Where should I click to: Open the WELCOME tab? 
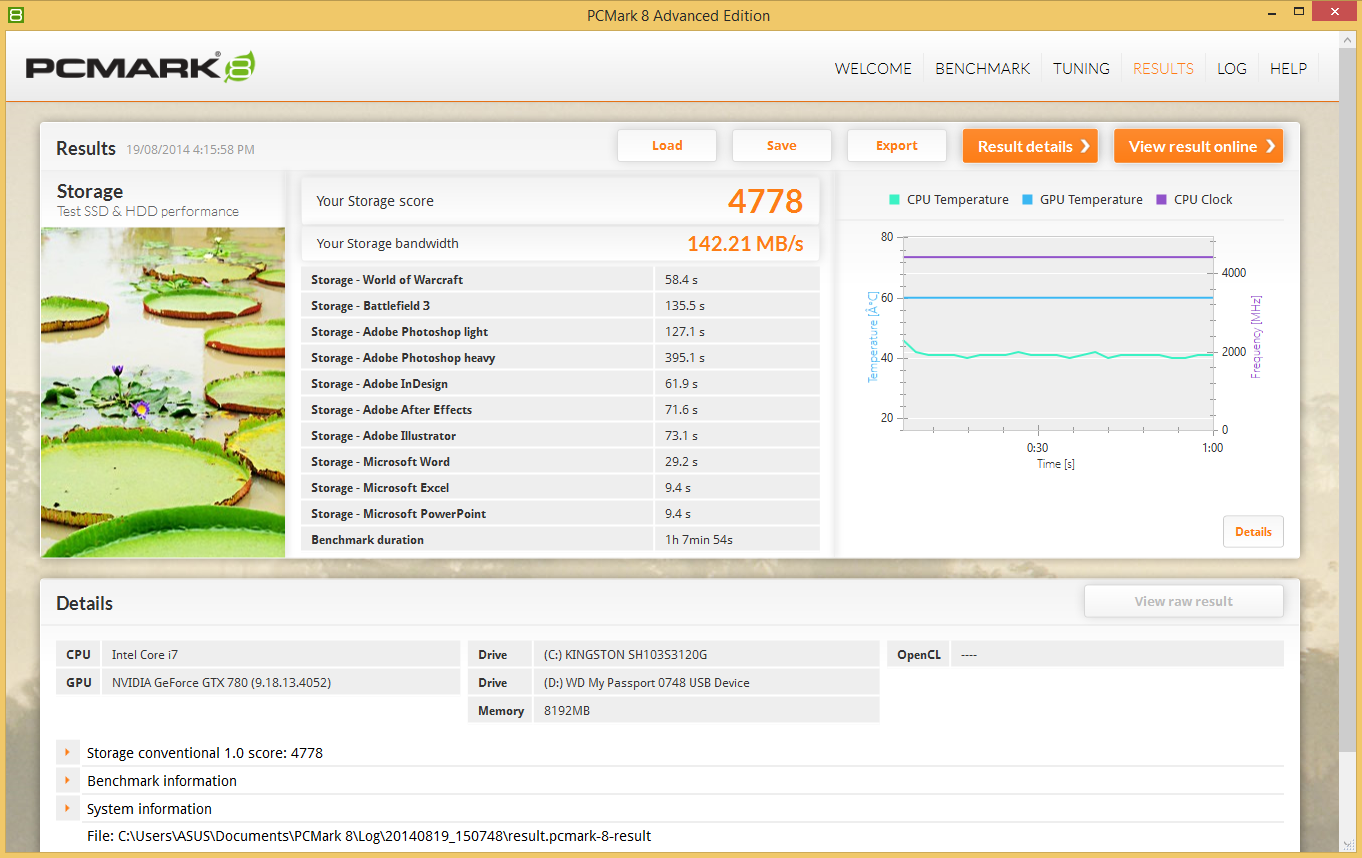[873, 69]
